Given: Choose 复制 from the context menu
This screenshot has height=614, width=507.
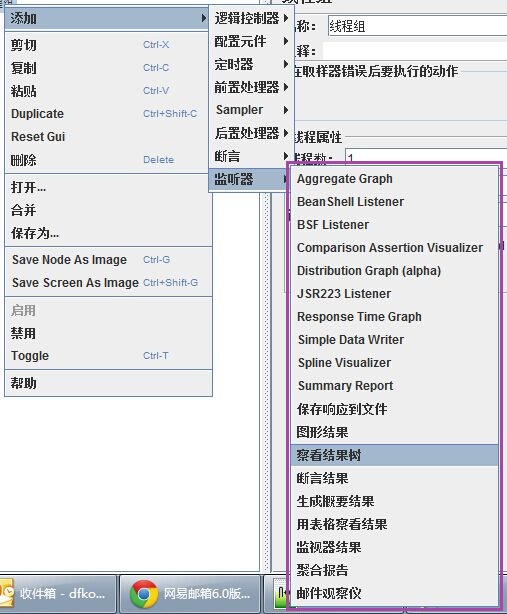Looking at the screenshot, I should pyautogui.click(x=108, y=68).
